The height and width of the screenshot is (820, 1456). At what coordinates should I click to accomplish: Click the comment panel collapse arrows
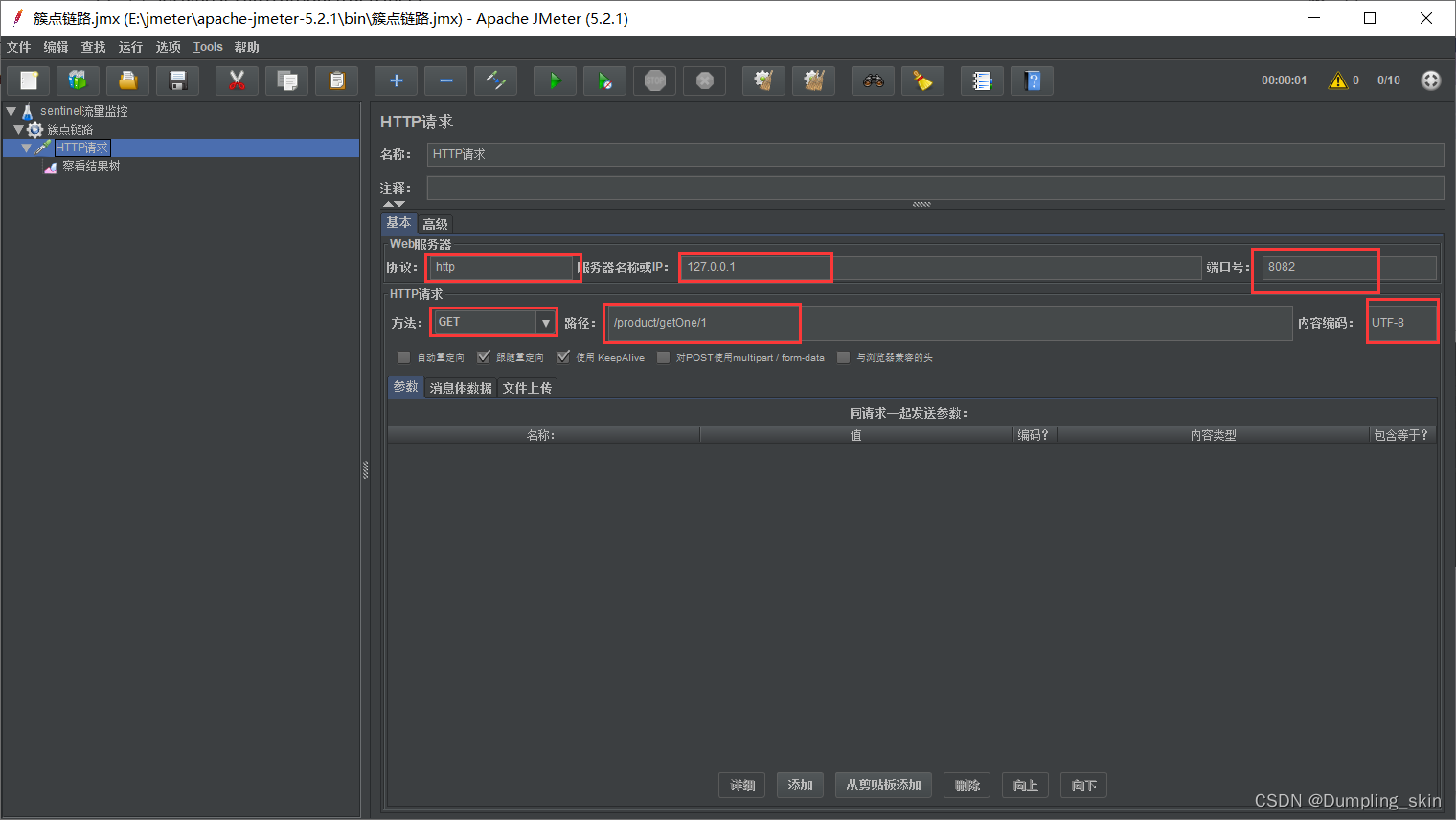coord(394,204)
